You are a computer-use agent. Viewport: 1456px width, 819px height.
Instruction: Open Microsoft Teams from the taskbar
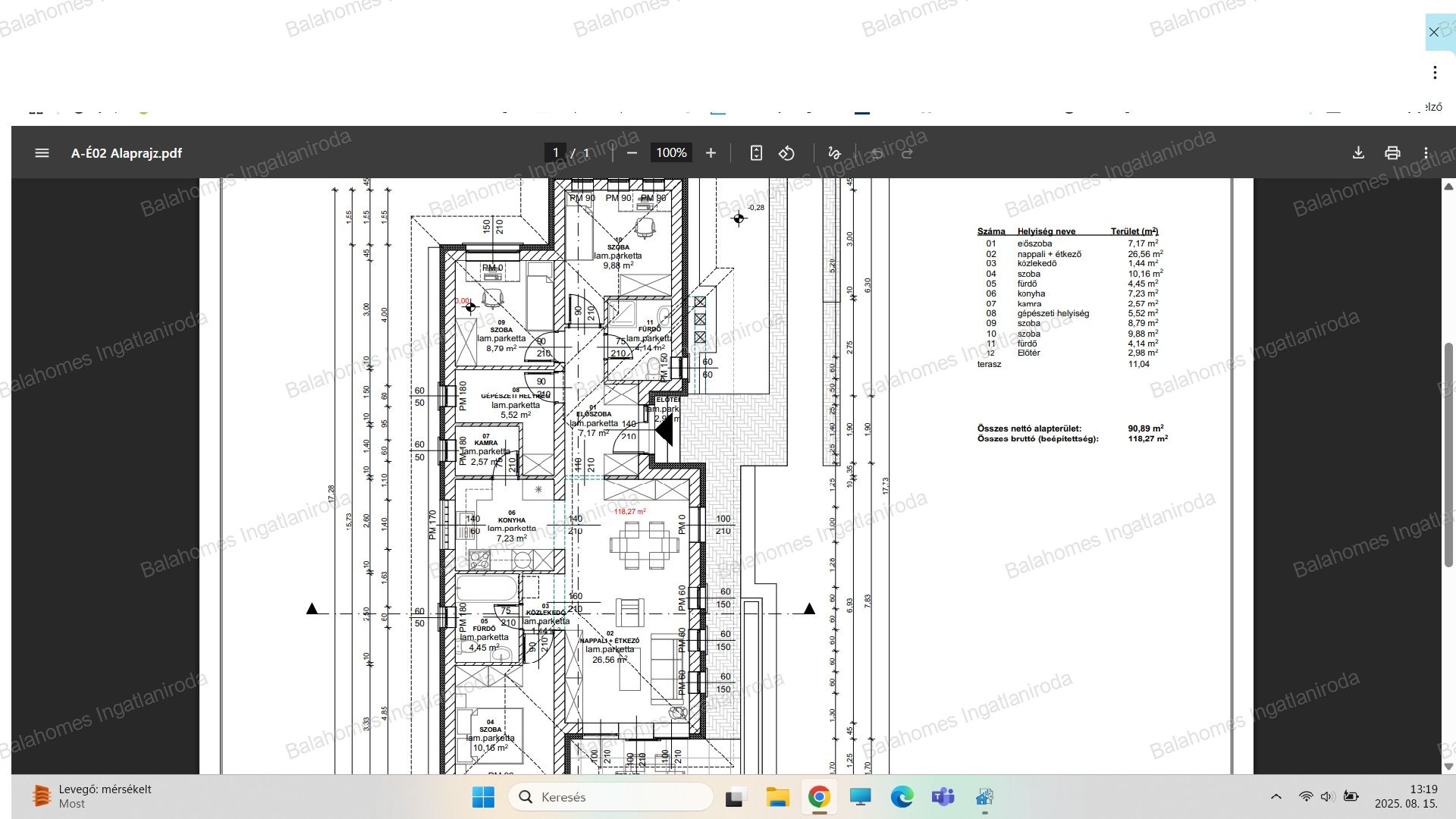coord(943,797)
